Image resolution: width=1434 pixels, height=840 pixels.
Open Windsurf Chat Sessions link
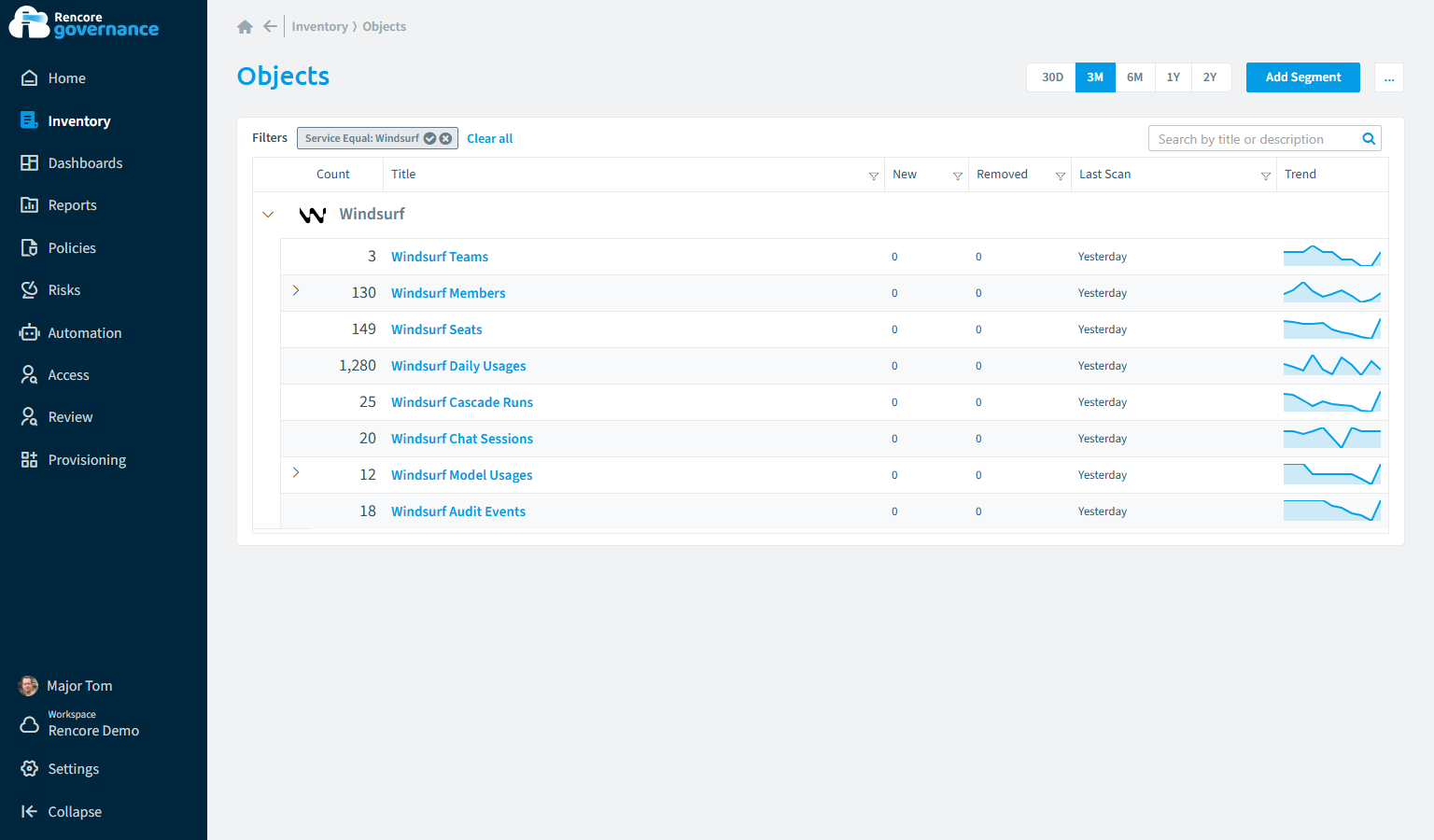click(462, 439)
